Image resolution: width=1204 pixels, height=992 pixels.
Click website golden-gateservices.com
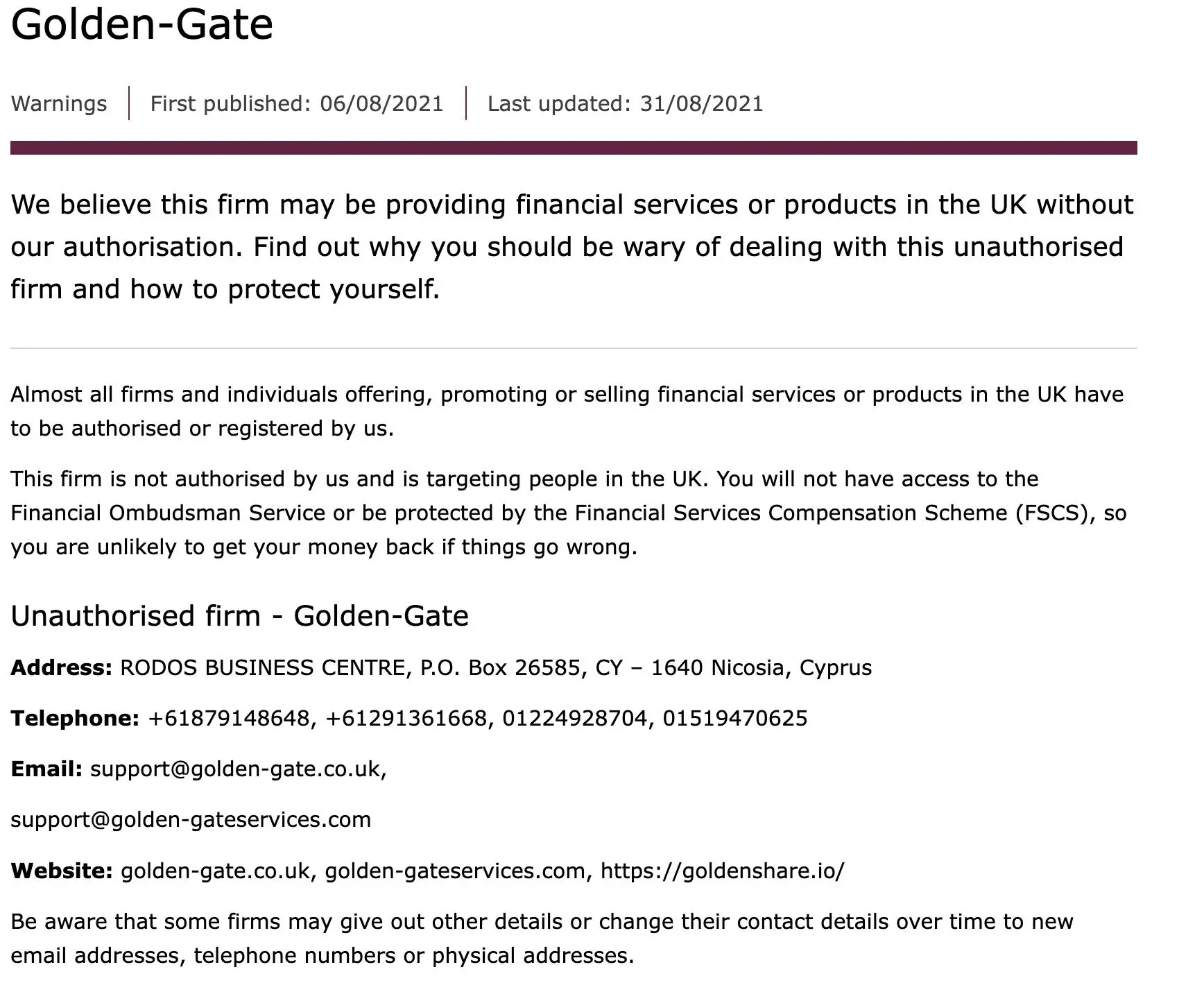(x=456, y=871)
